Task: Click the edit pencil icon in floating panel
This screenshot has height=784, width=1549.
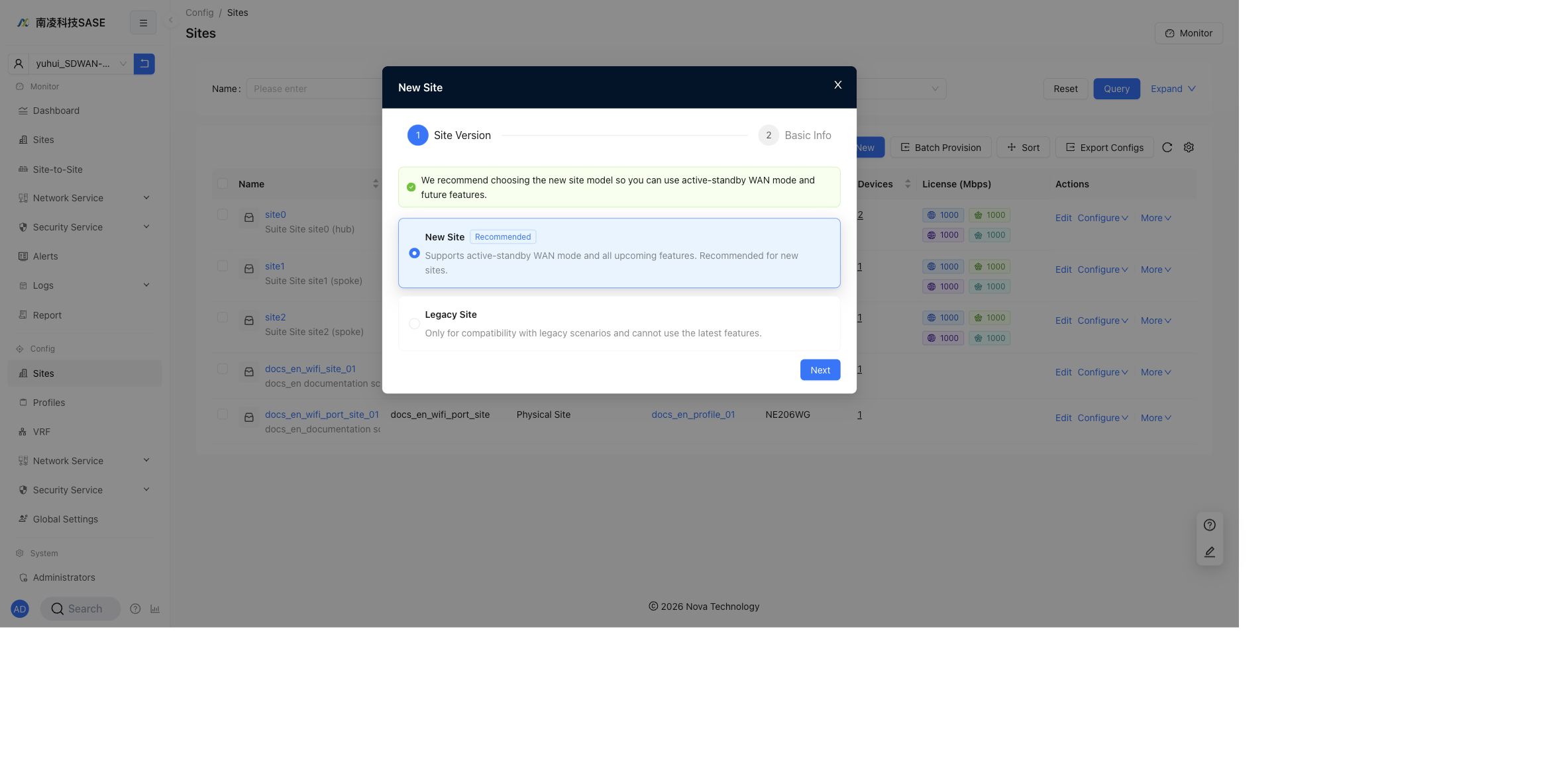Action: pyautogui.click(x=1209, y=552)
